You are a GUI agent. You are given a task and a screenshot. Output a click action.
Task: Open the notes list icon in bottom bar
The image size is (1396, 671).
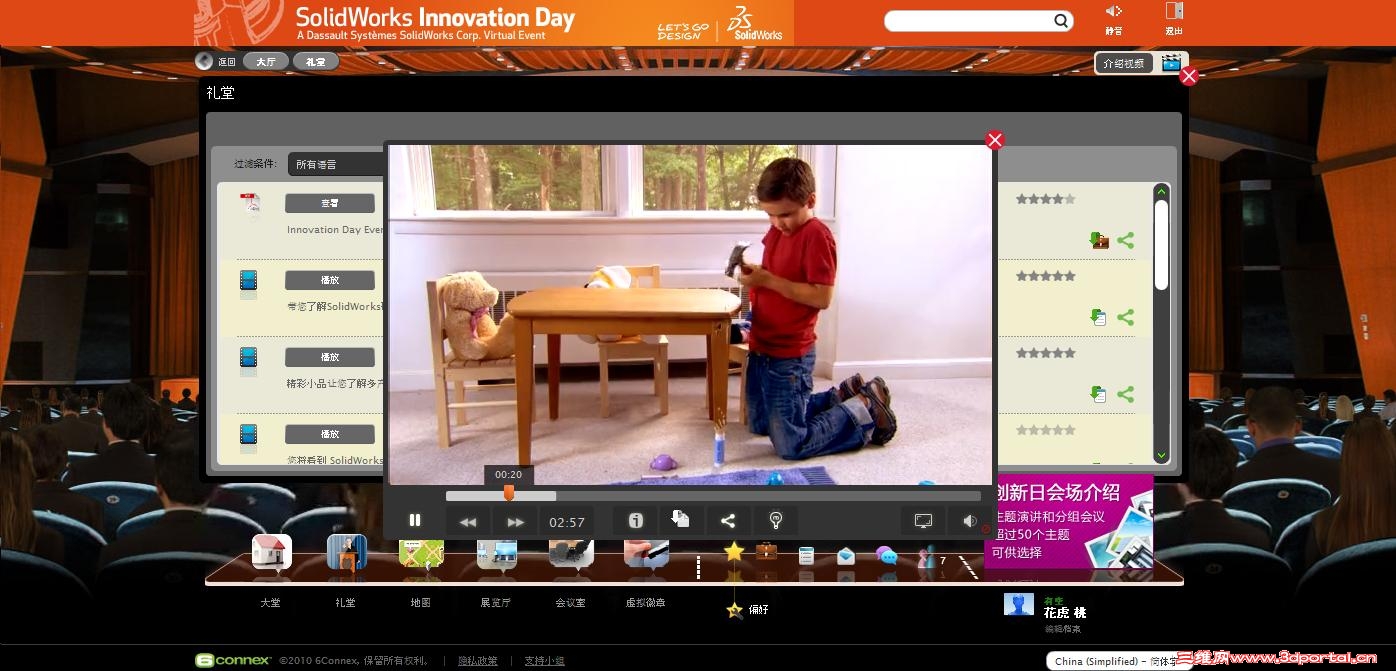point(806,555)
